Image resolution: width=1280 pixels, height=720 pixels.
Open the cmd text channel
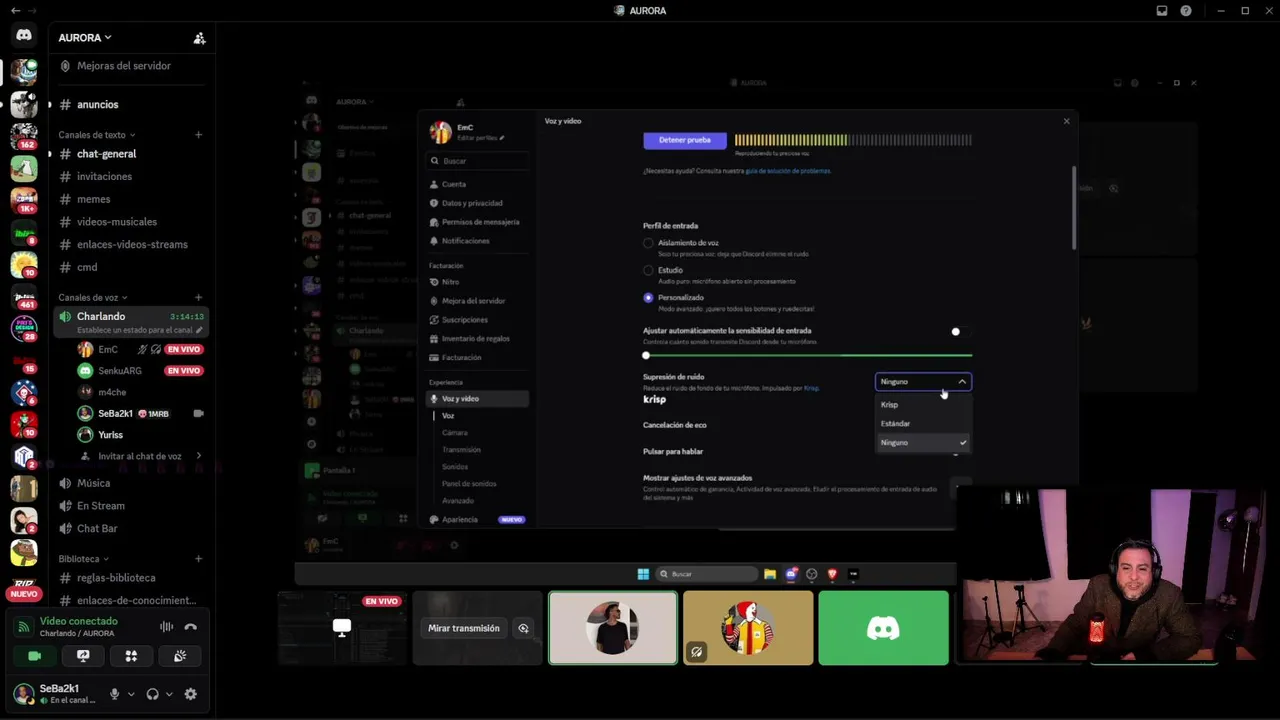coord(131,267)
